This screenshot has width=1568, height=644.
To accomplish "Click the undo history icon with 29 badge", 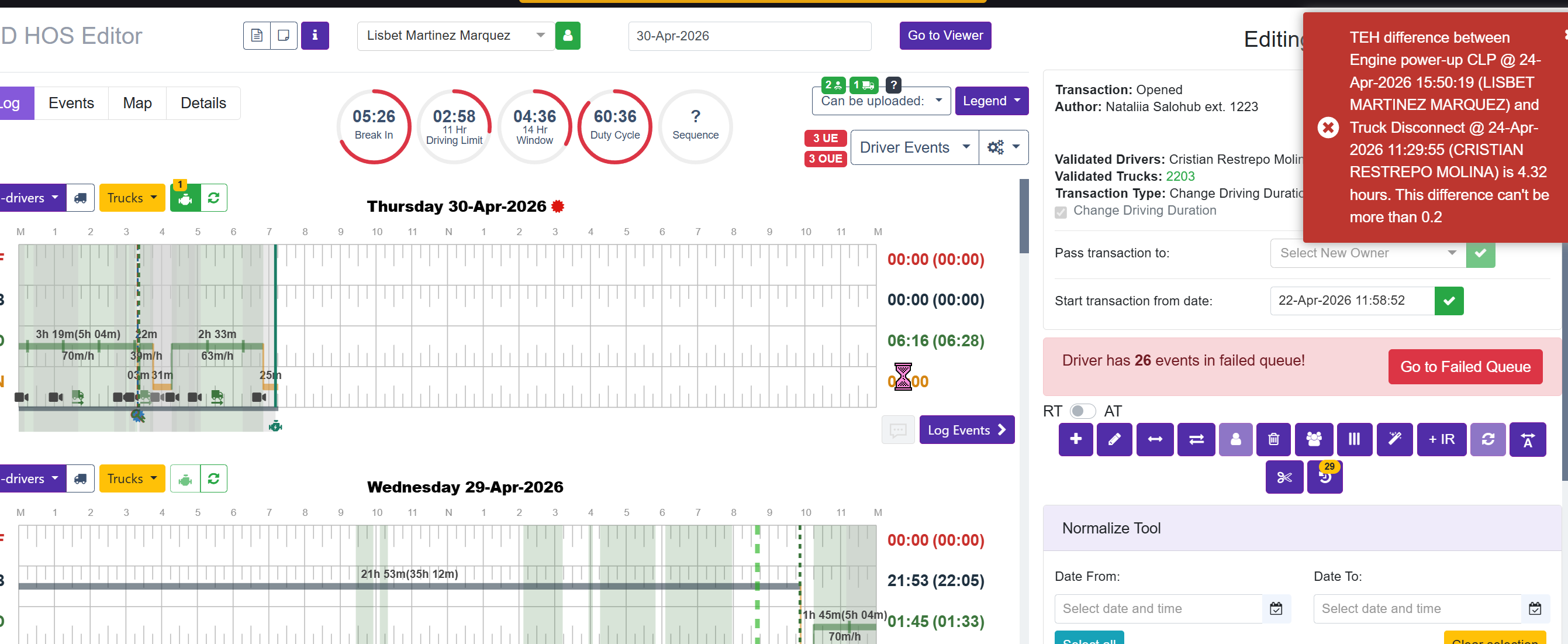I will click(1325, 477).
